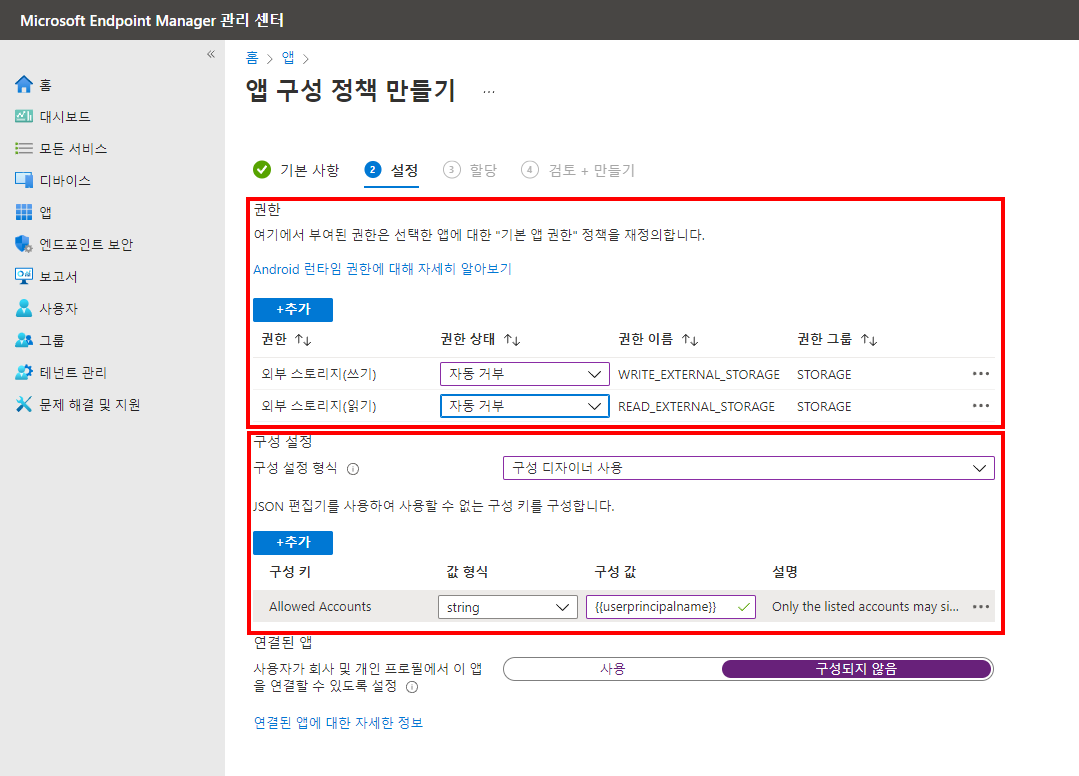This screenshot has width=1079, height=776.
Task: Click the Home icon in sidebar
Action: [x=24, y=85]
